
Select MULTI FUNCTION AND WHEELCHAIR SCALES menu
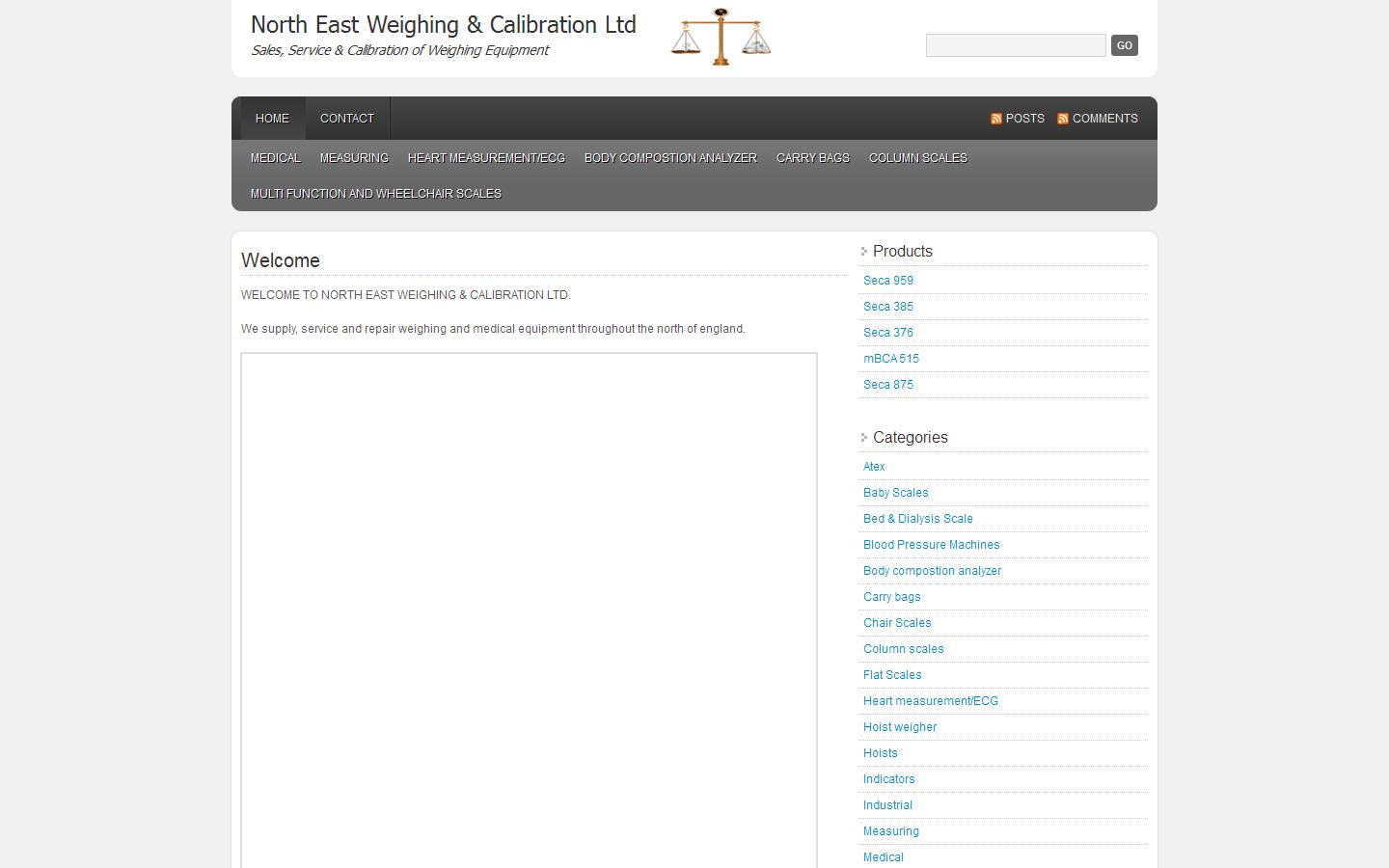coord(374,193)
